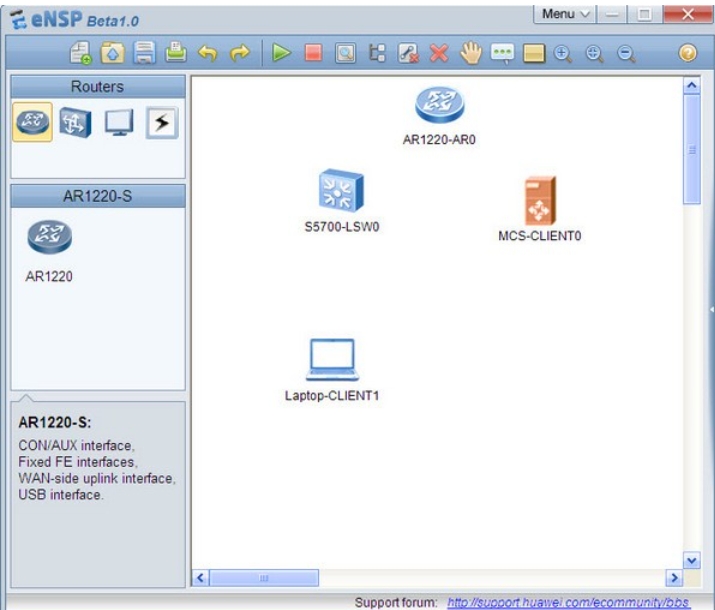
Task: Click the right-edge panel collapse arrow
Action: [711, 310]
